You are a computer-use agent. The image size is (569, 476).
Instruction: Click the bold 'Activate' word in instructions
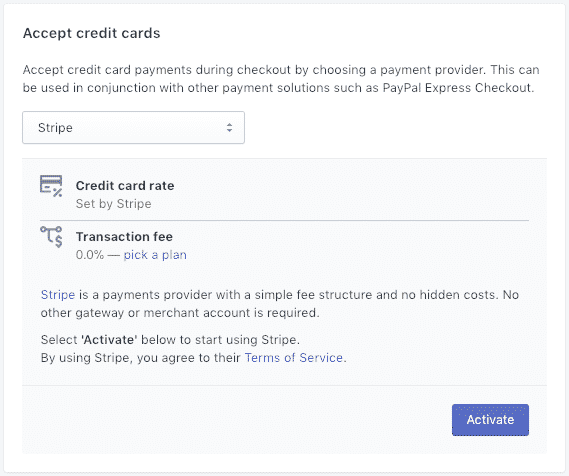[109, 340]
